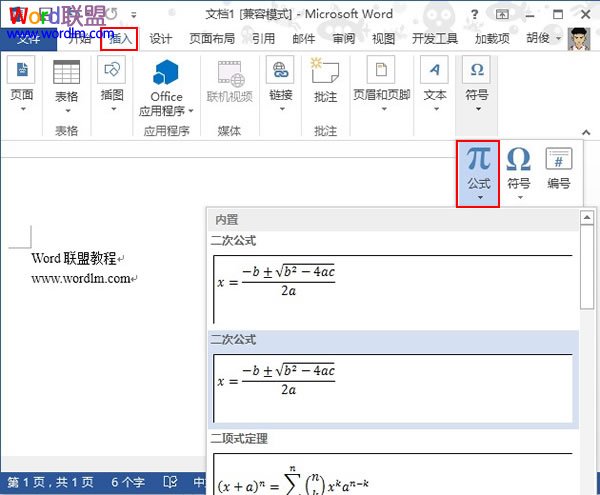Open Word help question mark

474,15
